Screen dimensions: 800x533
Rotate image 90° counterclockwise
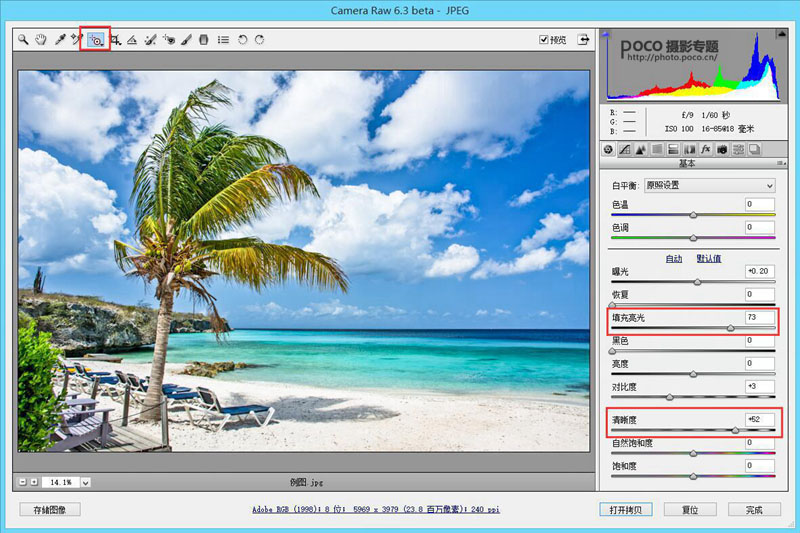tap(242, 39)
